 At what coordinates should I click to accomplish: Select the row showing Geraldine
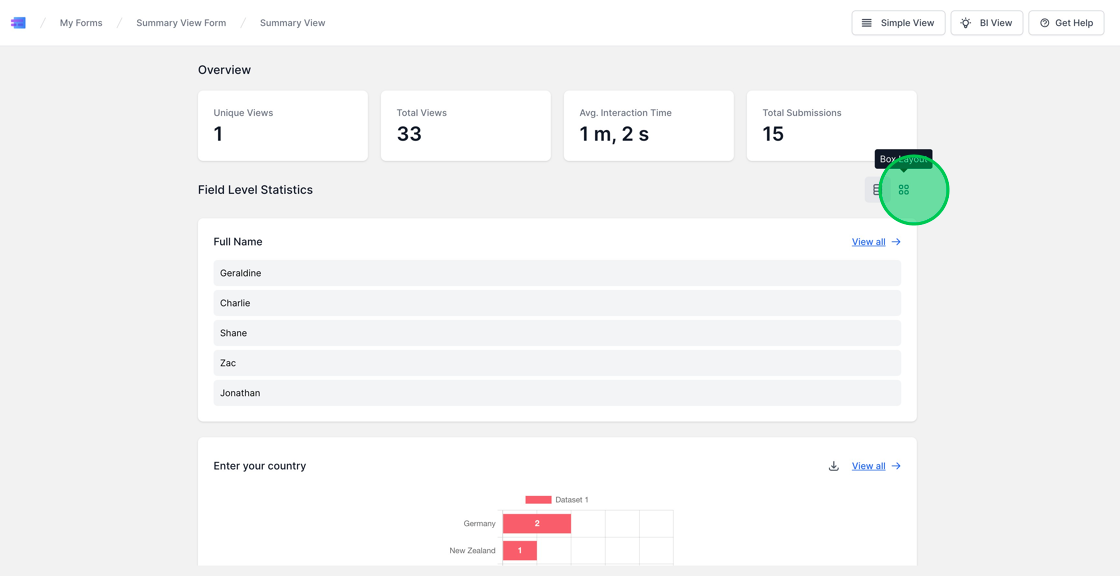coord(556,272)
